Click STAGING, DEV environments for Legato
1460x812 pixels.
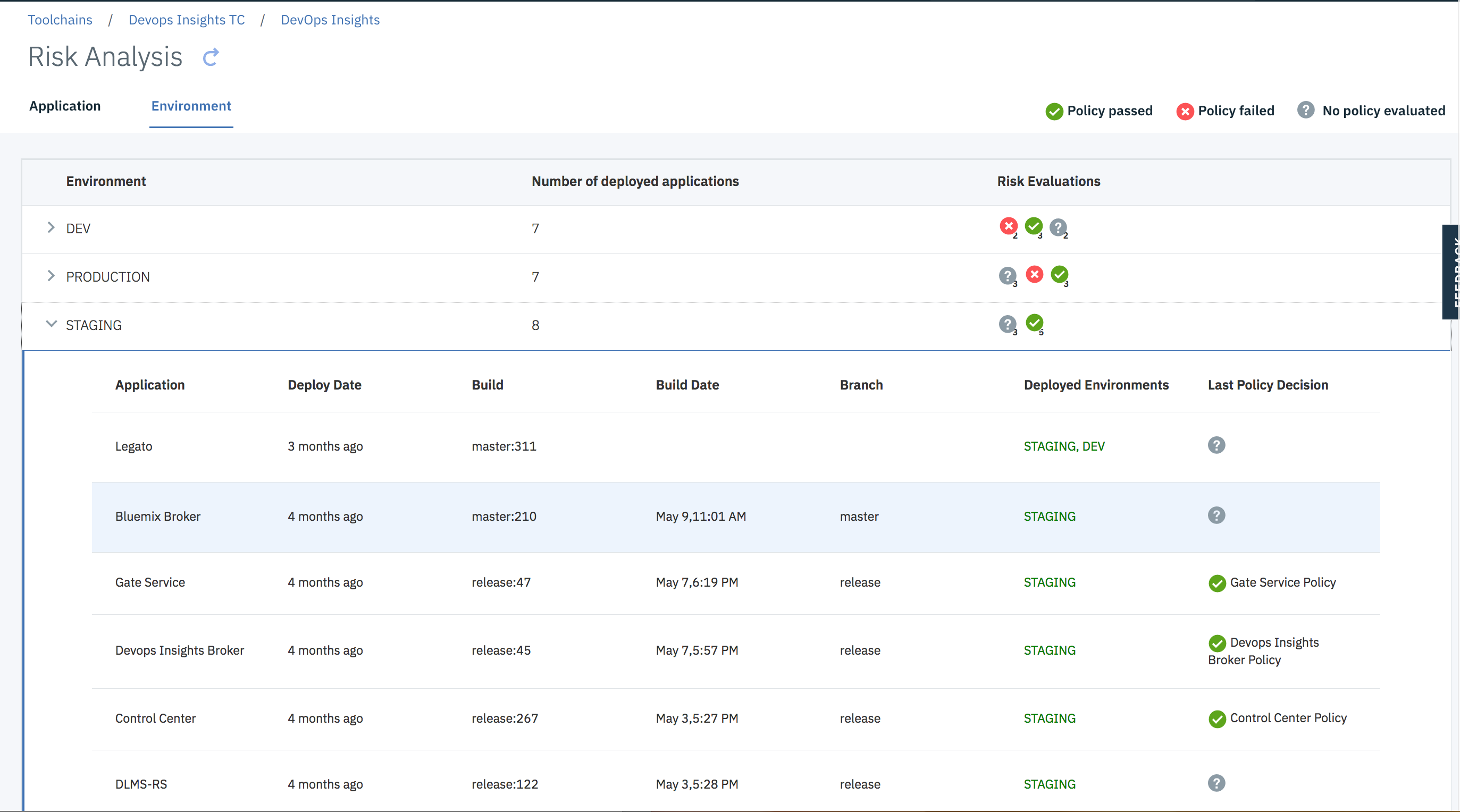point(1064,446)
